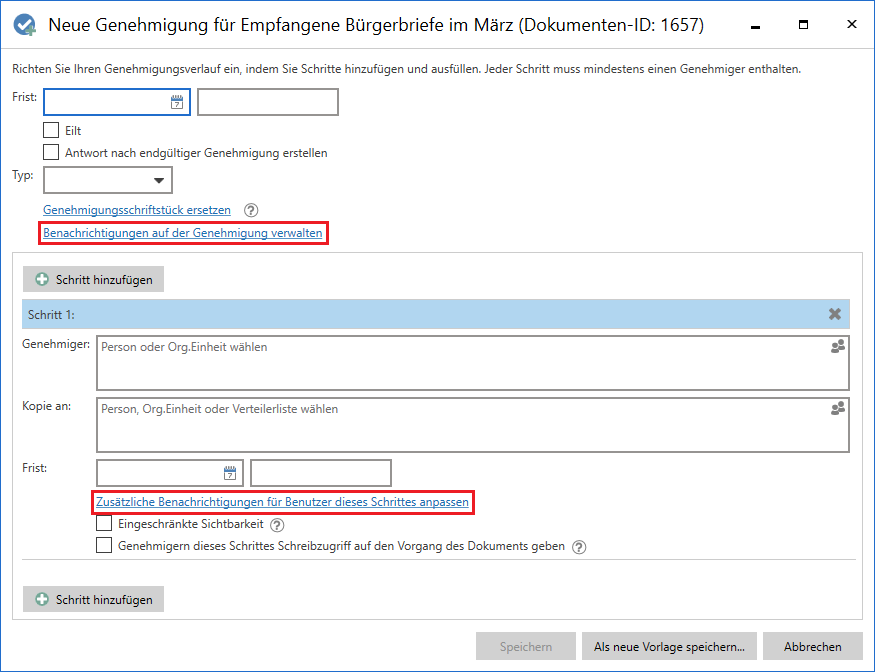The height and width of the screenshot is (672, 875).
Task: Open Genehmigungsschriftstück ersetzen link
Action: [x=137, y=210]
